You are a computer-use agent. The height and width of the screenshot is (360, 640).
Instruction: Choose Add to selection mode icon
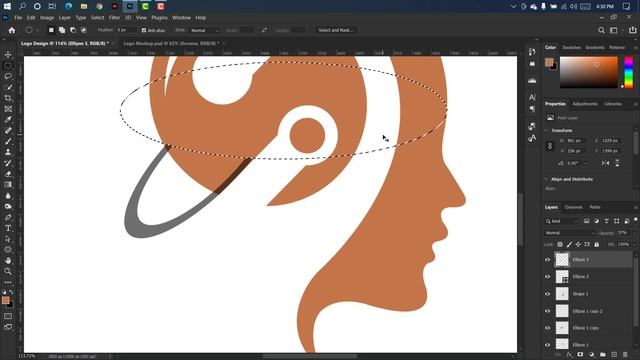pyautogui.click(x=62, y=30)
